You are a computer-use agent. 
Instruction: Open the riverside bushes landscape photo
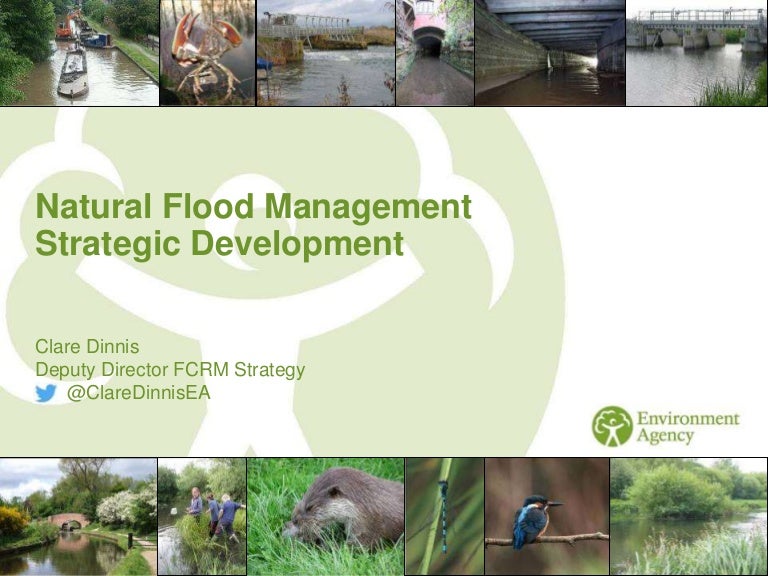click(x=689, y=517)
